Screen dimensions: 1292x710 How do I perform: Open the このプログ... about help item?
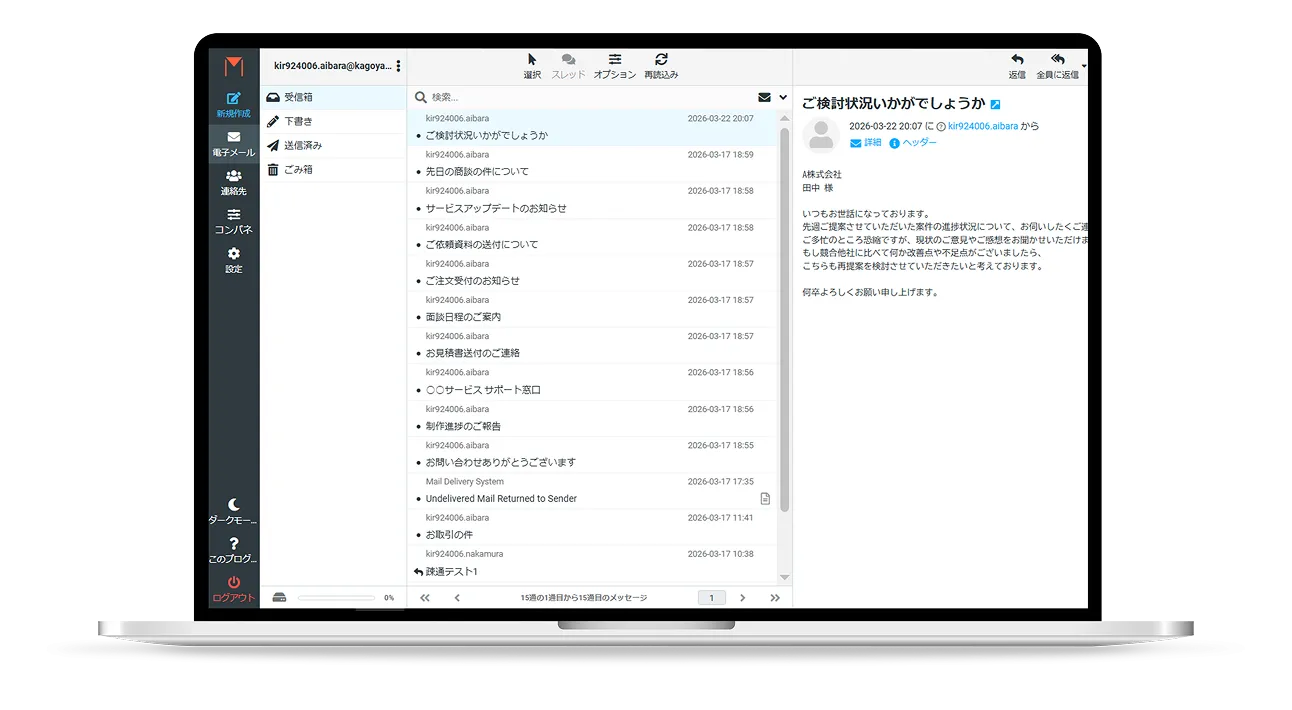[234, 550]
